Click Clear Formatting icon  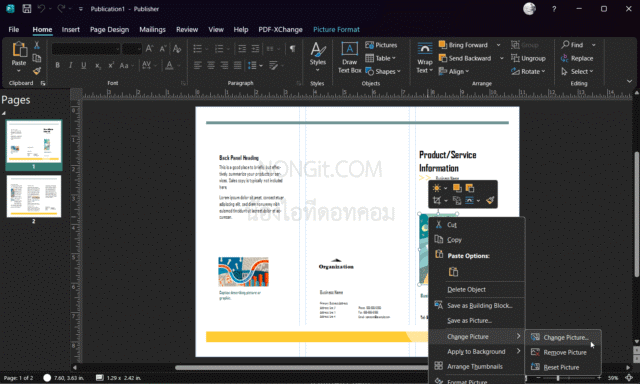[177, 49]
